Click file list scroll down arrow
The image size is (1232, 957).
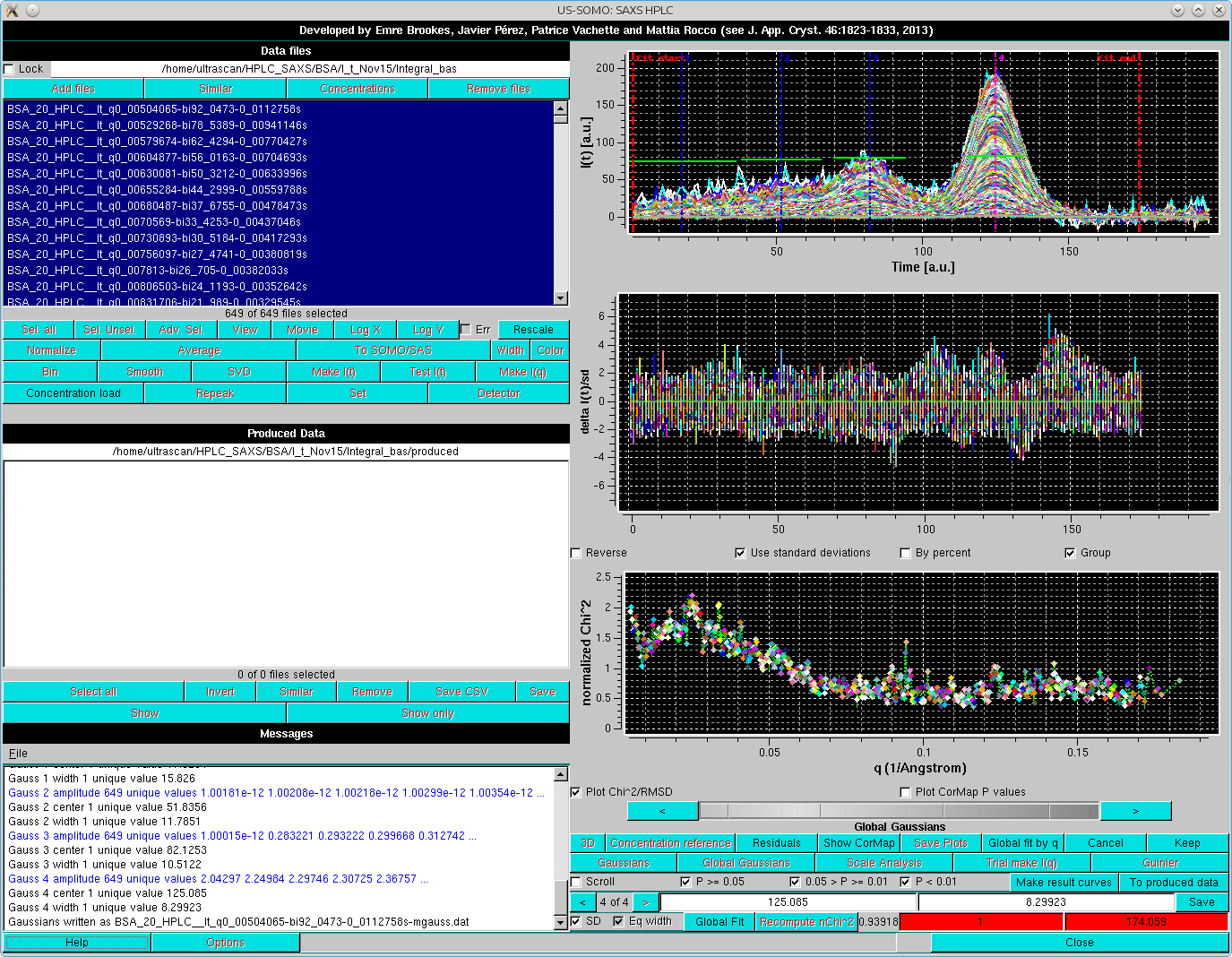[561, 298]
